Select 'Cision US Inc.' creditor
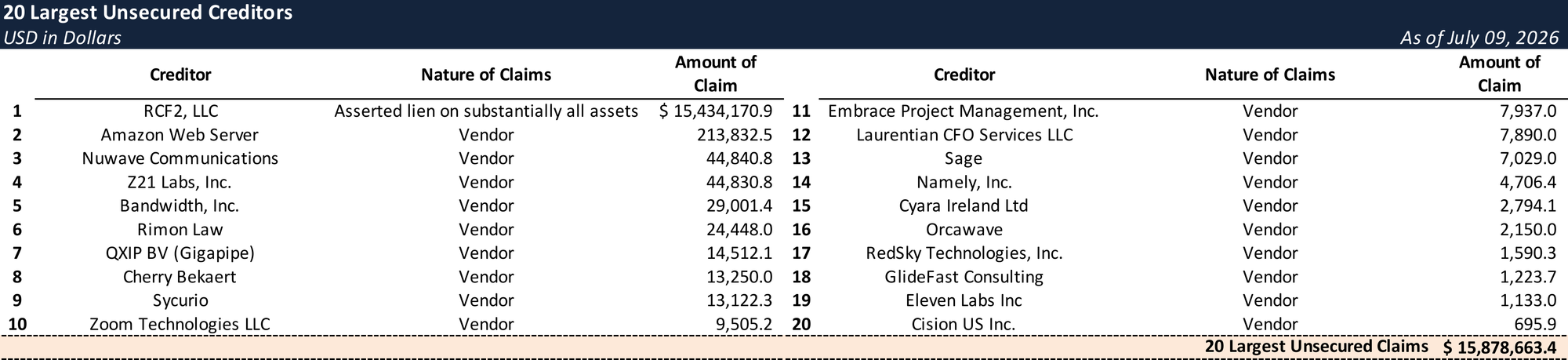 tap(964, 324)
